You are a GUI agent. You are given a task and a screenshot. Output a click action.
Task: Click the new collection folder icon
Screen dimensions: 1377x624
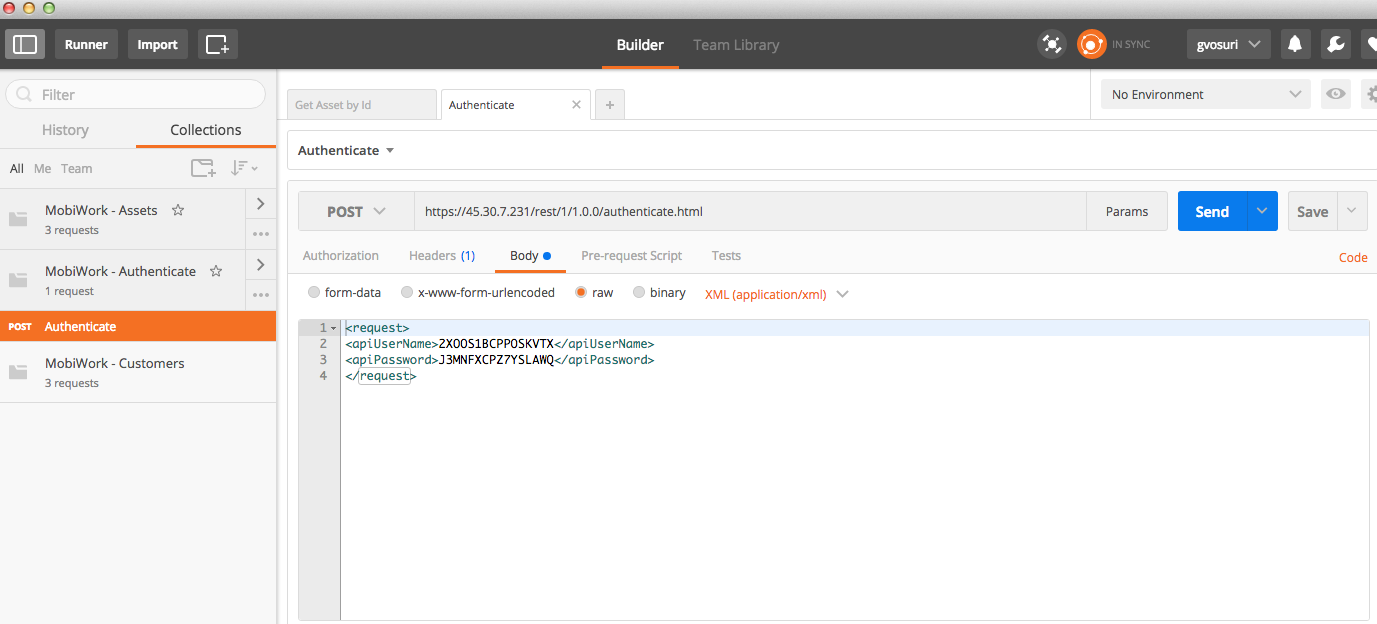[x=203, y=168]
